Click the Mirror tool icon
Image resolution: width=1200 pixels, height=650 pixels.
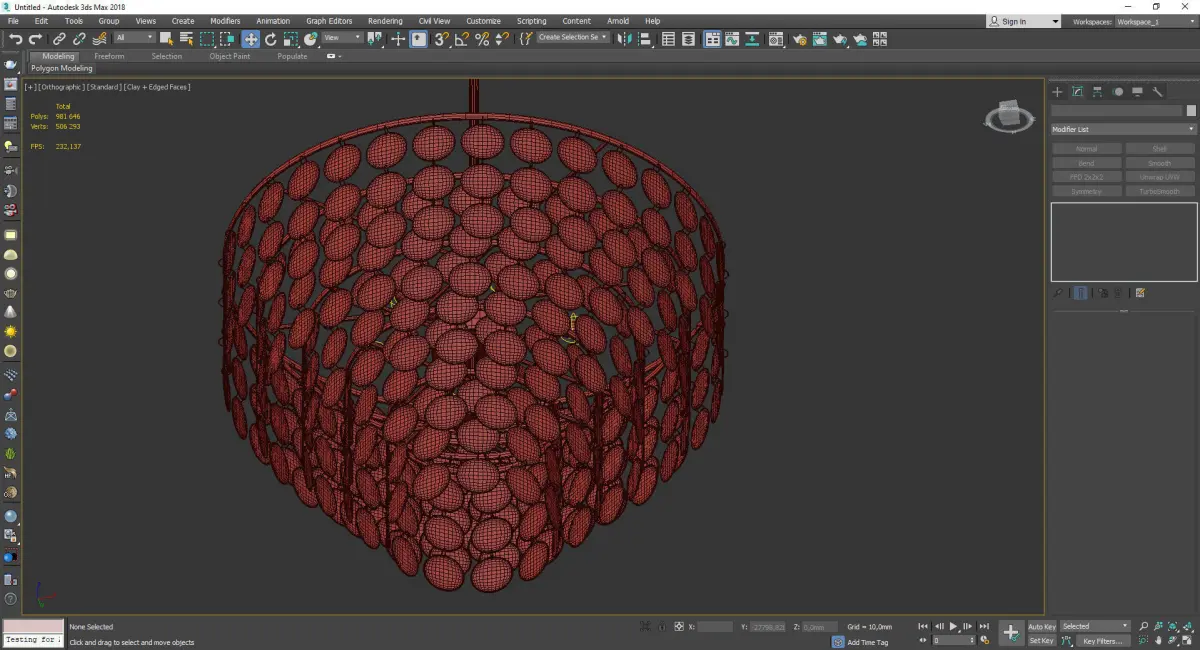pos(625,39)
